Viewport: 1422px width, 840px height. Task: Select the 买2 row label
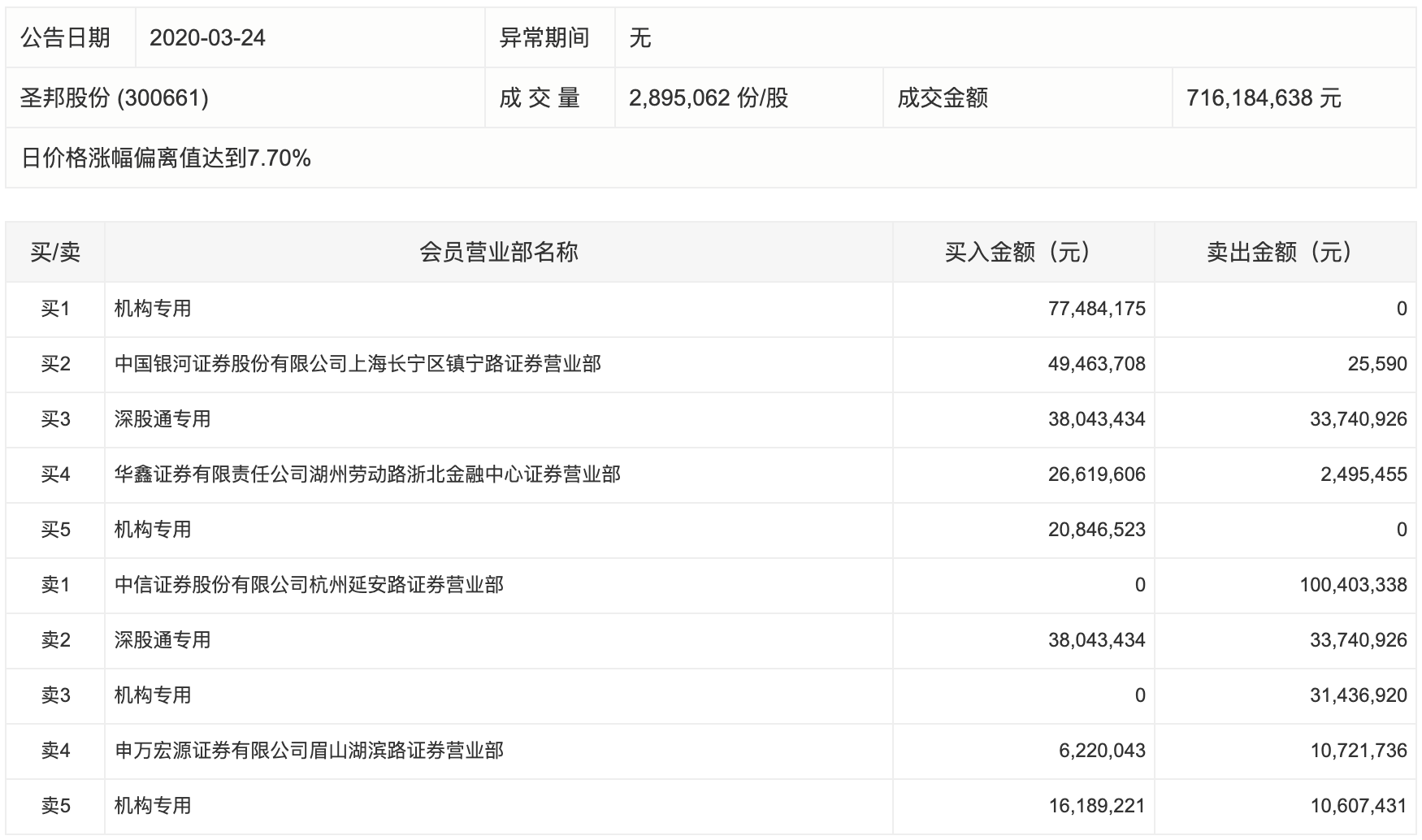(x=55, y=364)
